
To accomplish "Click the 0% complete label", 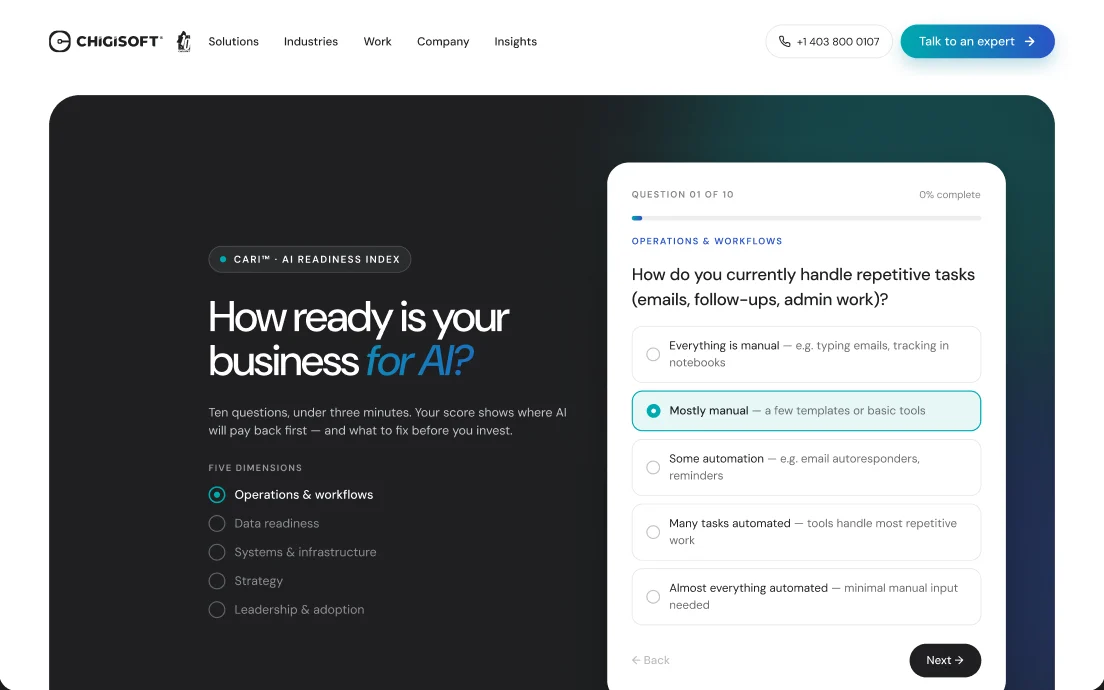I will [949, 195].
